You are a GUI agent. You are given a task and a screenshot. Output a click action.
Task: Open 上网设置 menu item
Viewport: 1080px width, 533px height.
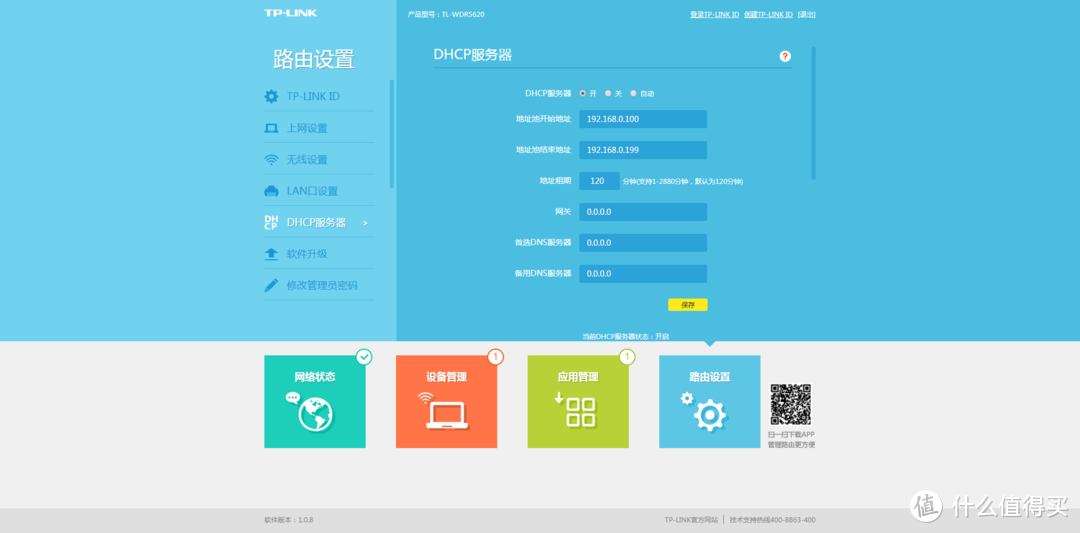(320, 128)
